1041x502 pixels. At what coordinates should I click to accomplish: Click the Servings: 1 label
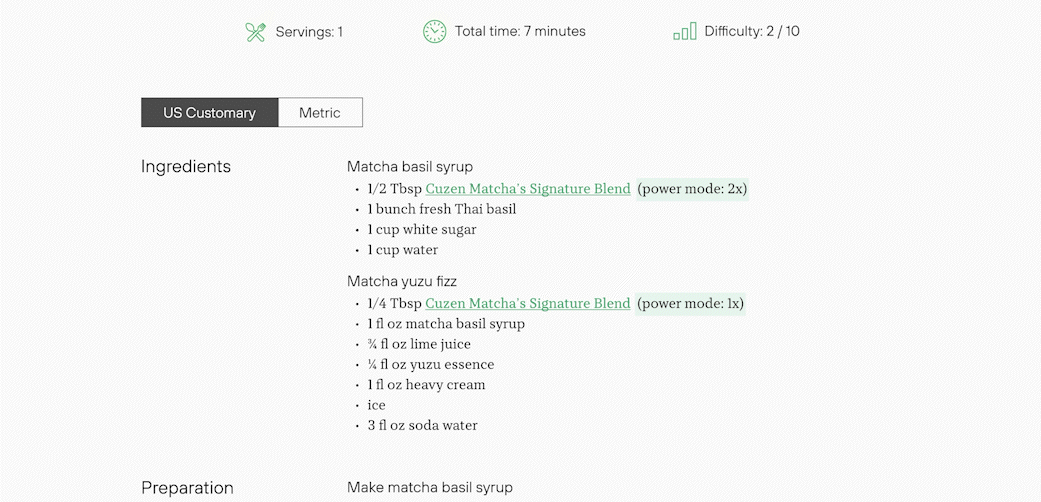pos(309,31)
